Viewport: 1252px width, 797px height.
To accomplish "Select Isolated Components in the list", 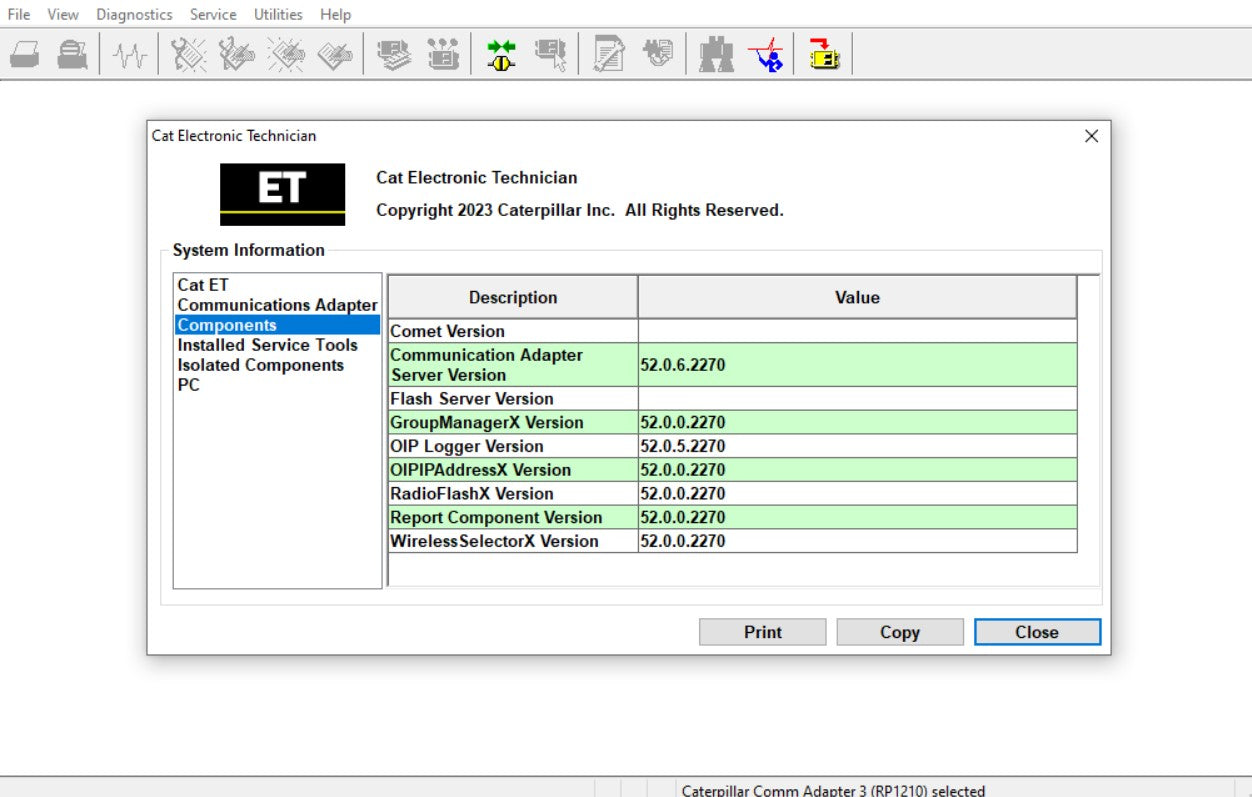I will coord(260,365).
